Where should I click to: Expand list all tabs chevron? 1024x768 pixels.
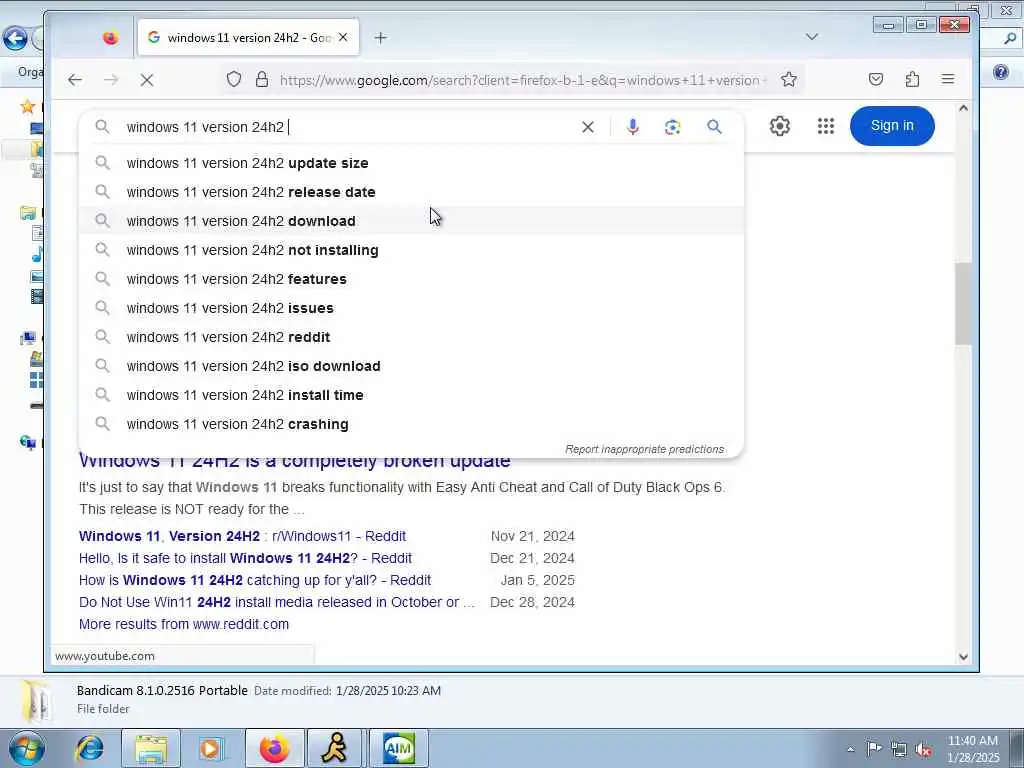click(812, 37)
